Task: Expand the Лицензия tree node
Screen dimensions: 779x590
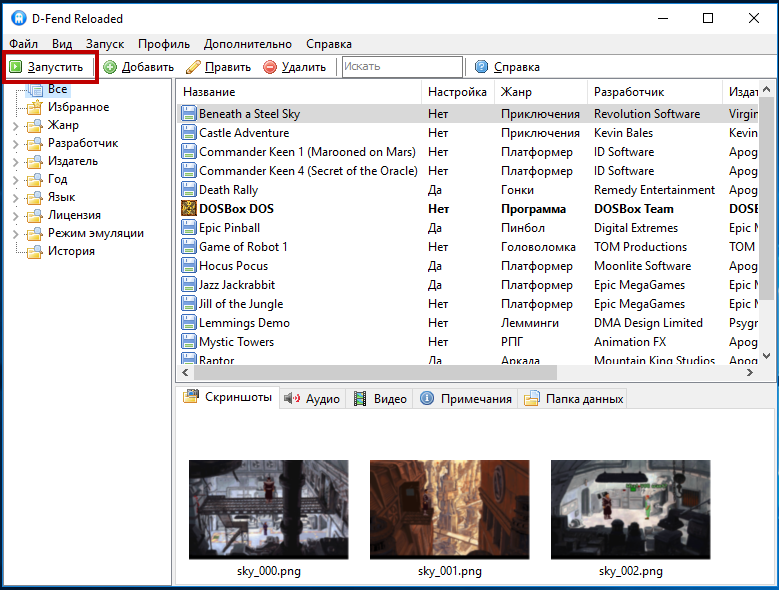Action: [15, 216]
